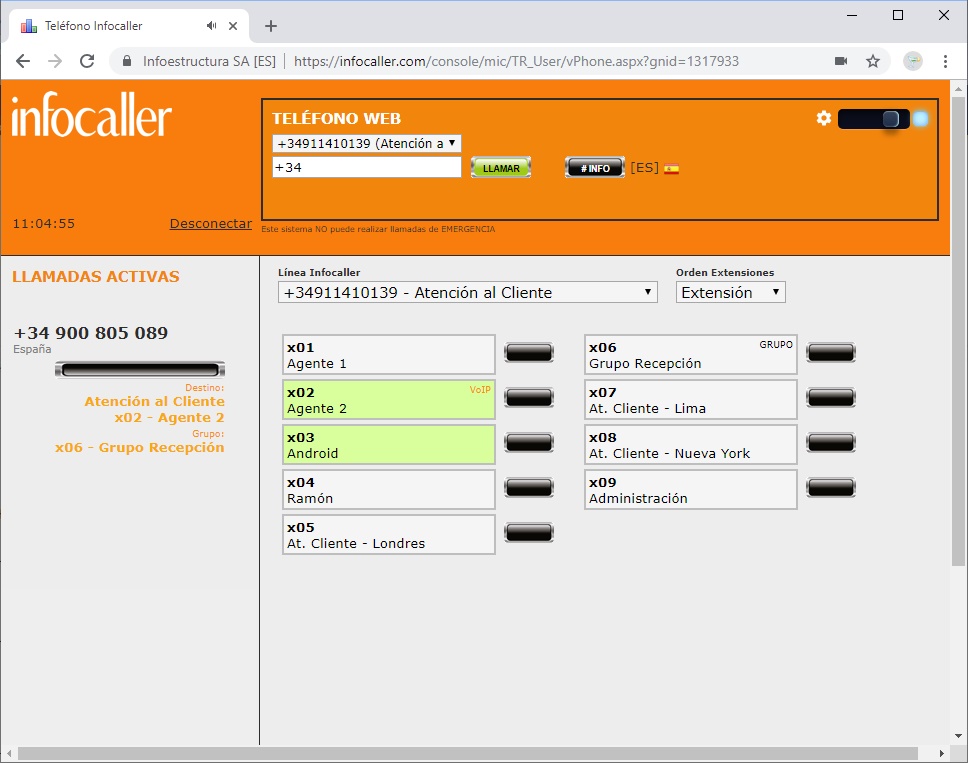Click the horizontal scrollbar at the bottom
This screenshot has width=968, height=763.
point(467,753)
